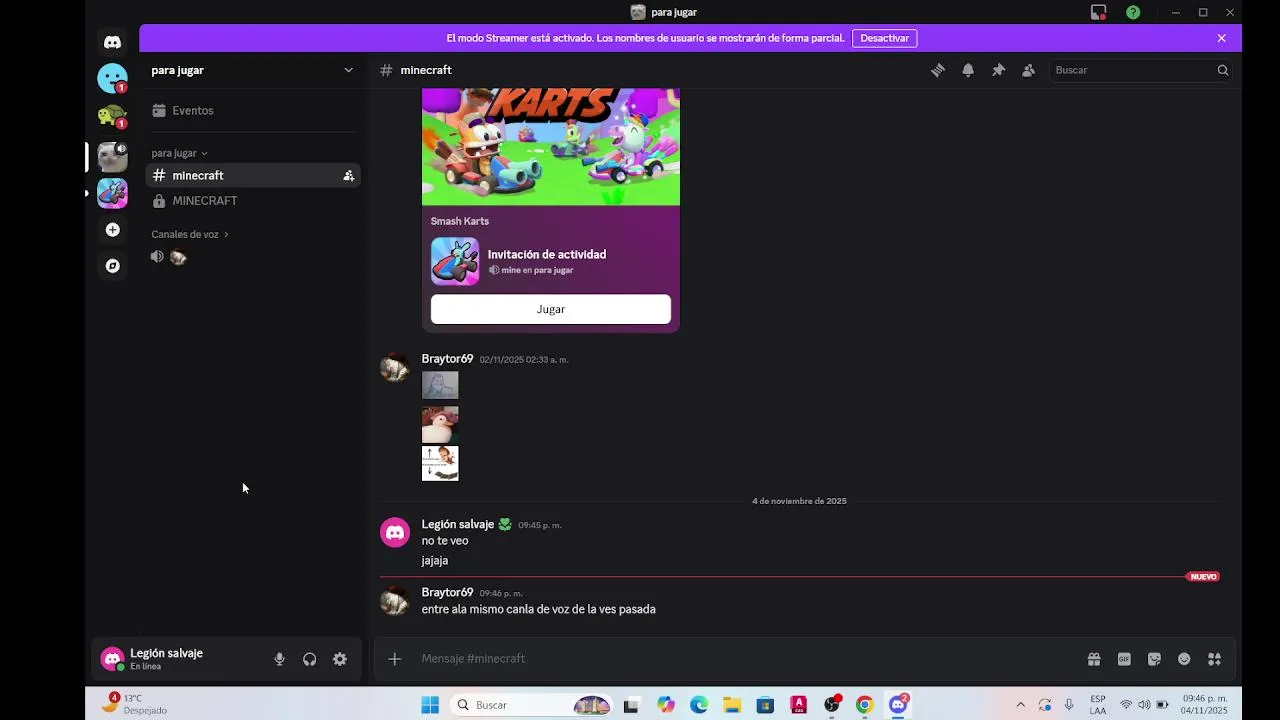Click Legión salvaje username in chat
The height and width of the screenshot is (720, 1280).
pyautogui.click(x=458, y=524)
